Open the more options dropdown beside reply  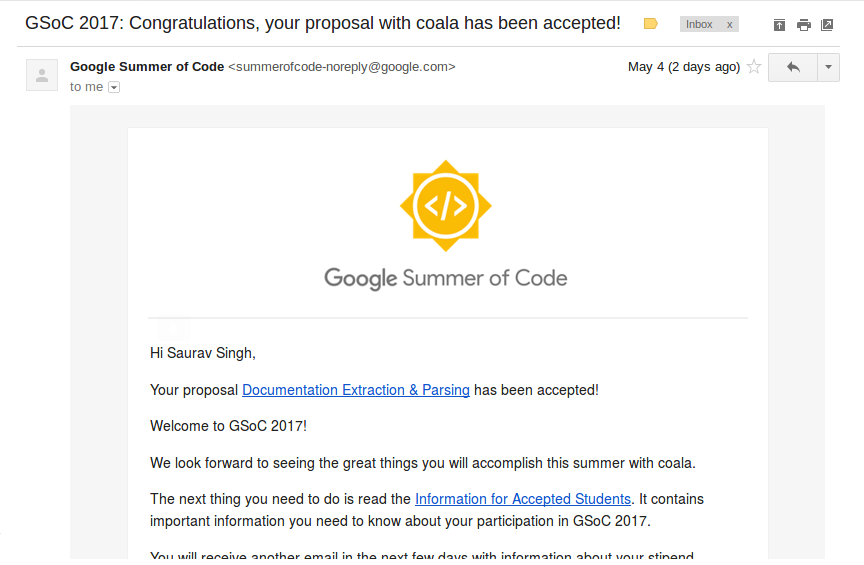click(x=828, y=67)
